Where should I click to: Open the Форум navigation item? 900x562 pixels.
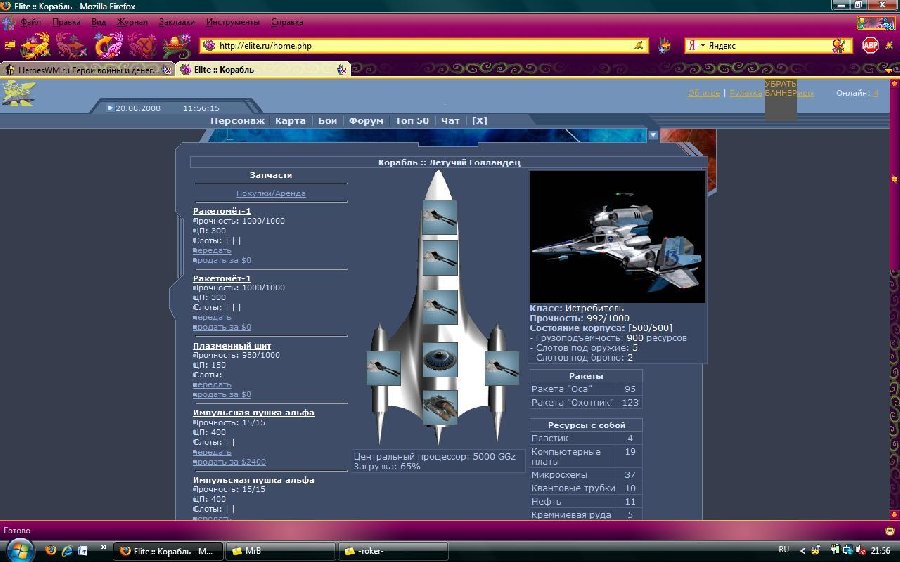[366, 121]
